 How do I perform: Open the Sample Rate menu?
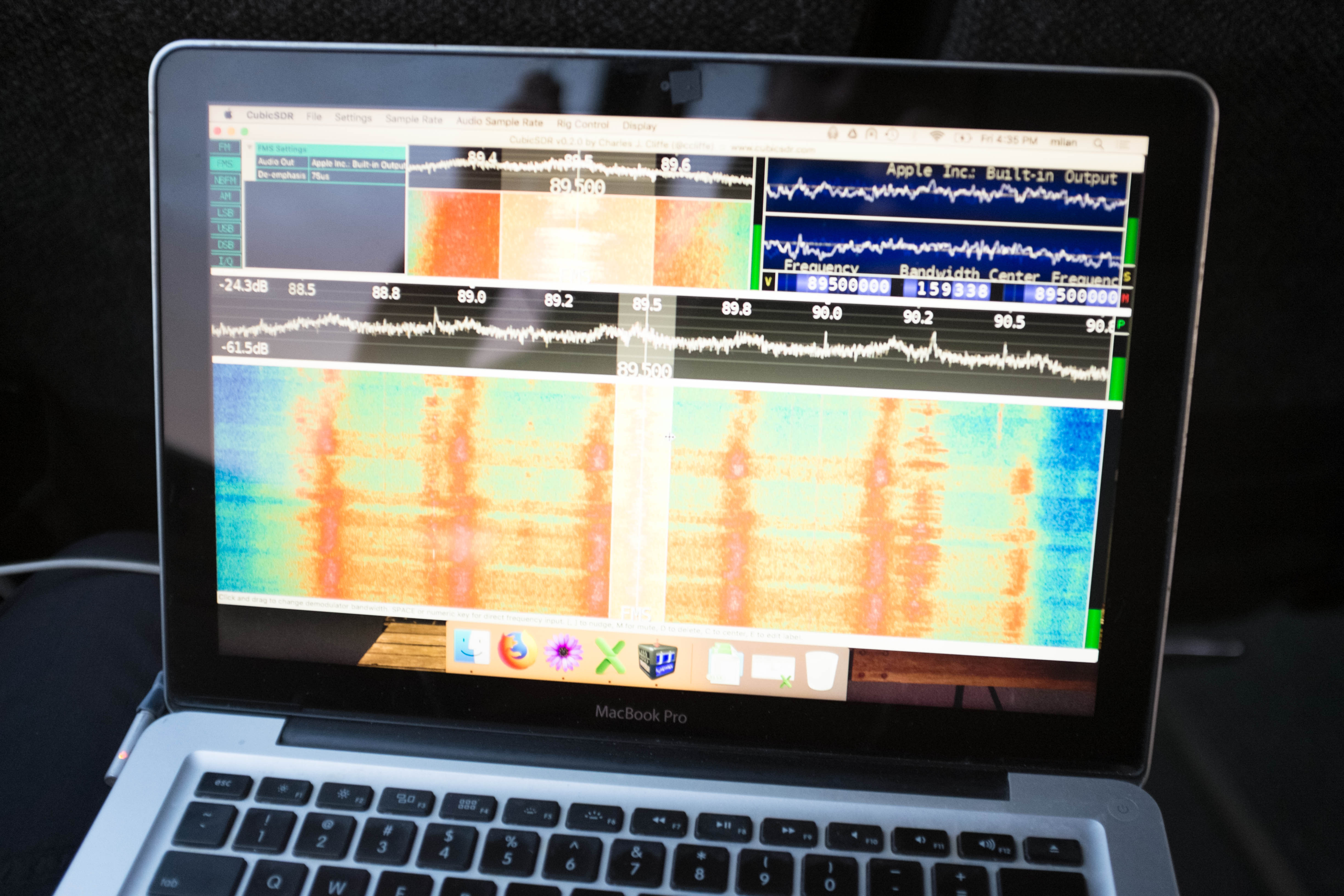(414, 119)
